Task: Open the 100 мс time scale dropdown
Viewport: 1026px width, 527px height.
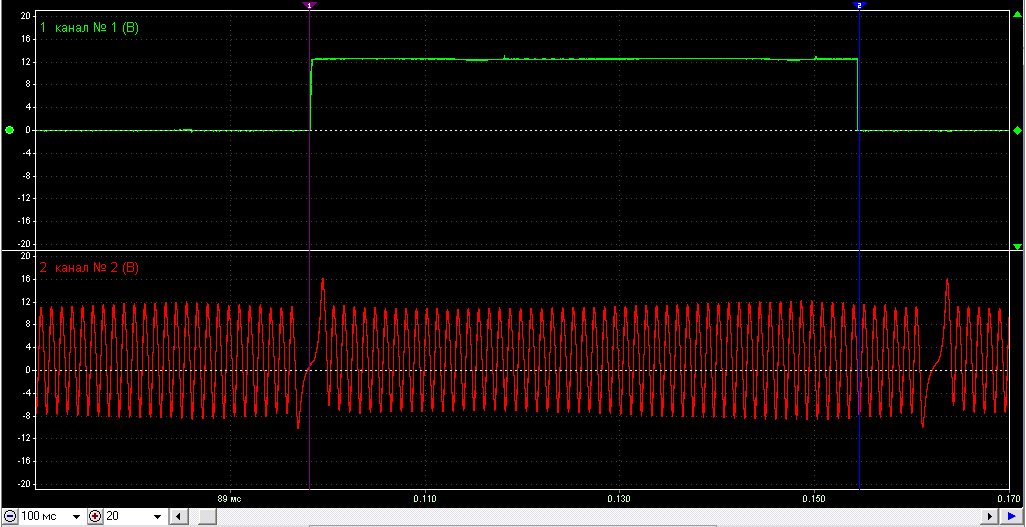Action: pyautogui.click(x=77, y=517)
